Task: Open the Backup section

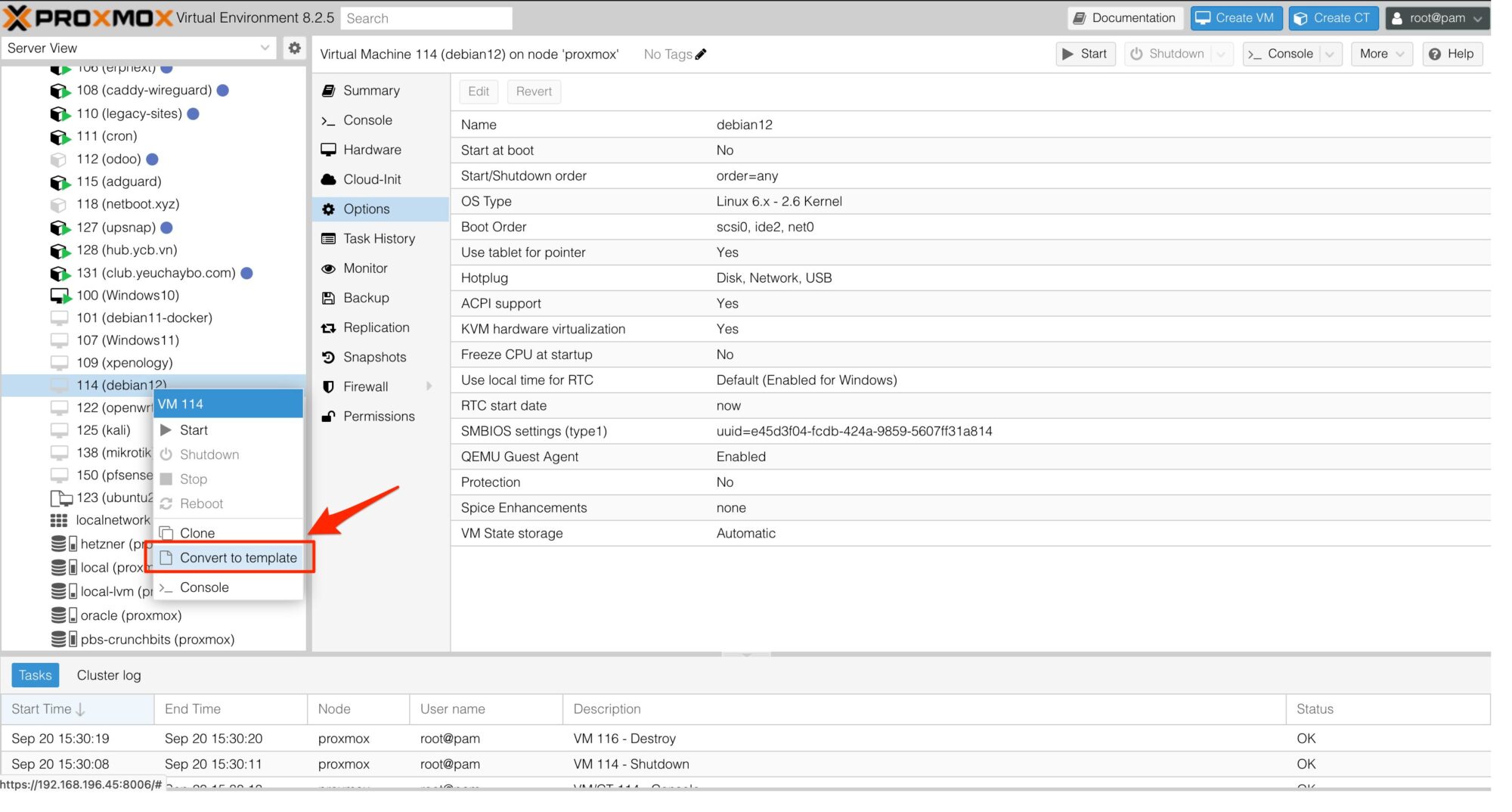Action: 365,298
